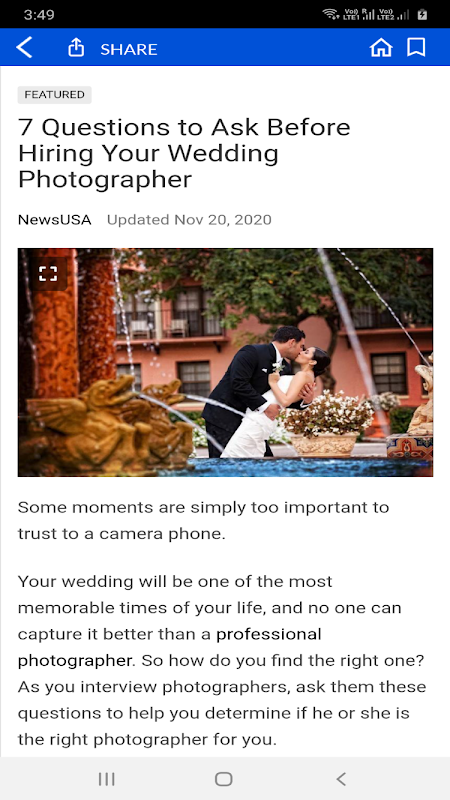This screenshot has height=800, width=450.
Task: Tap the share upload icon
Action: 76,48
